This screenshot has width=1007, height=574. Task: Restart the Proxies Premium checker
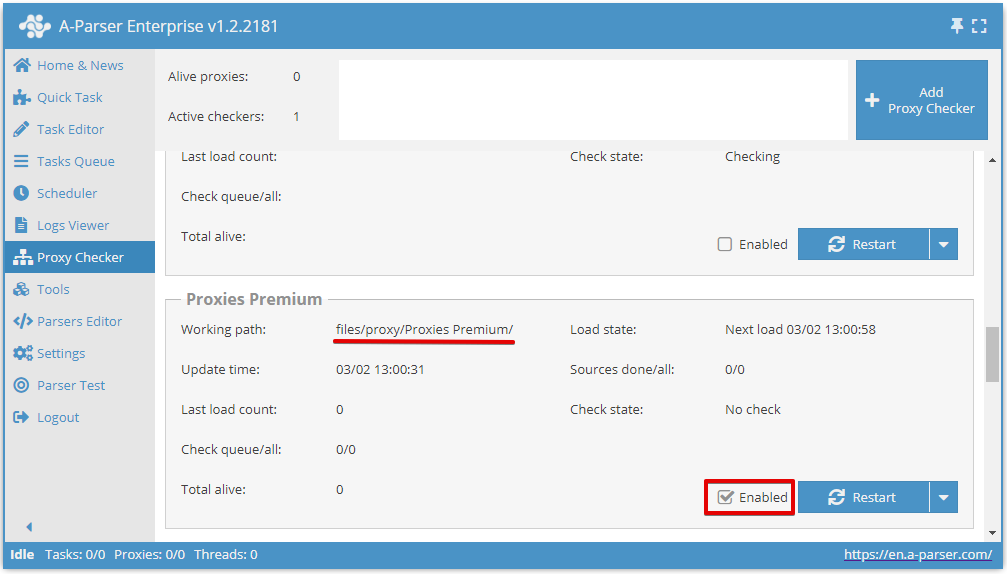(863, 497)
